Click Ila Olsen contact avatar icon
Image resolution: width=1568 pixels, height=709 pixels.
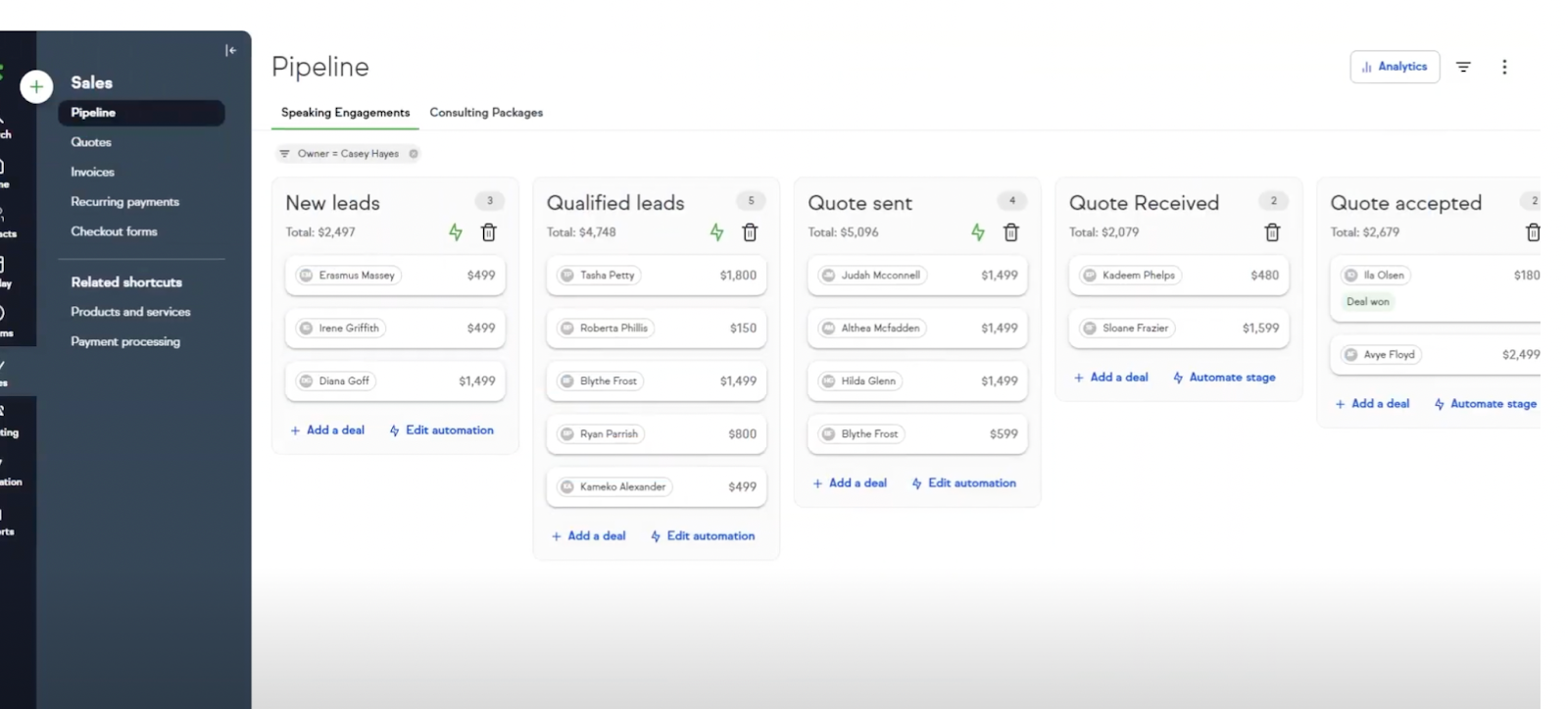tap(1351, 276)
